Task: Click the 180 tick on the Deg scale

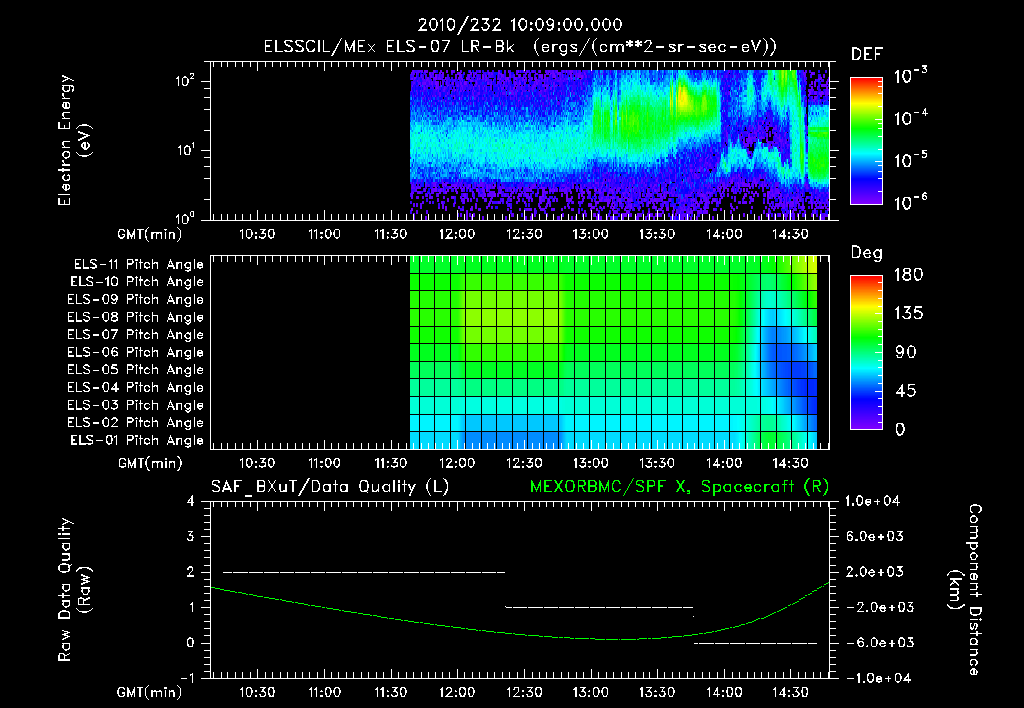Action: pos(908,275)
